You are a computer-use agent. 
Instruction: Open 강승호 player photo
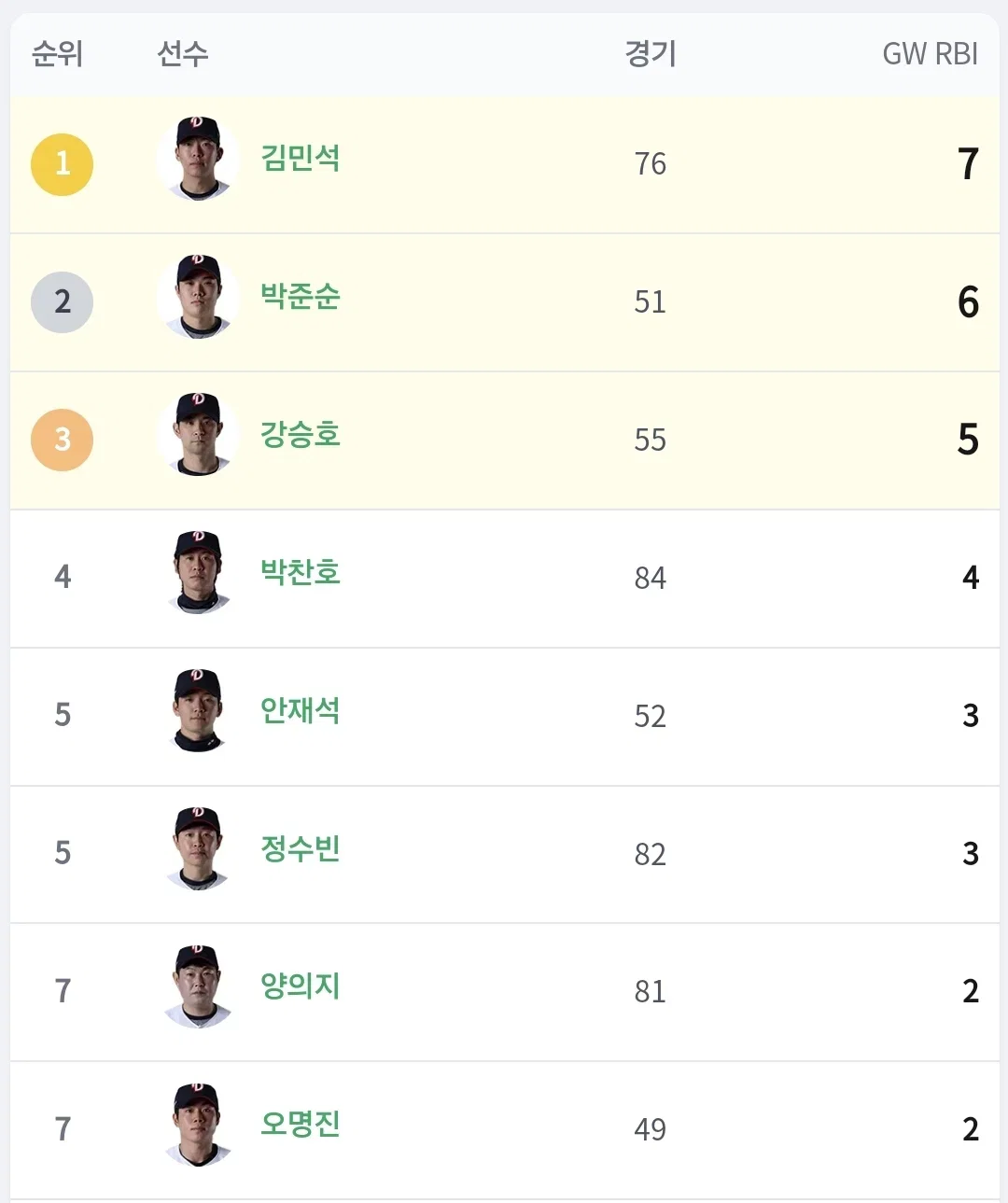(198, 435)
